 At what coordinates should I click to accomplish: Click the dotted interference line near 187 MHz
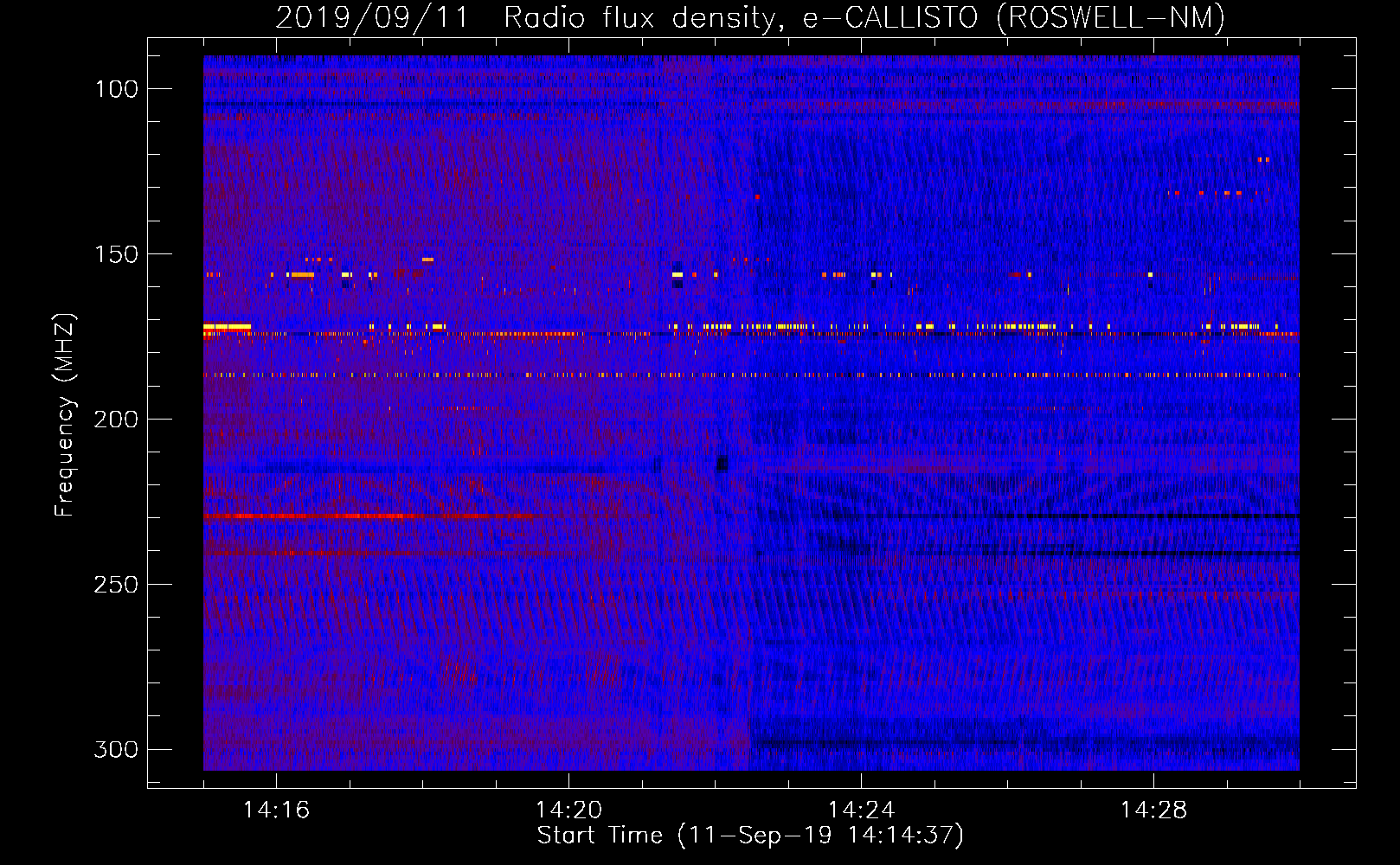tap(751, 375)
